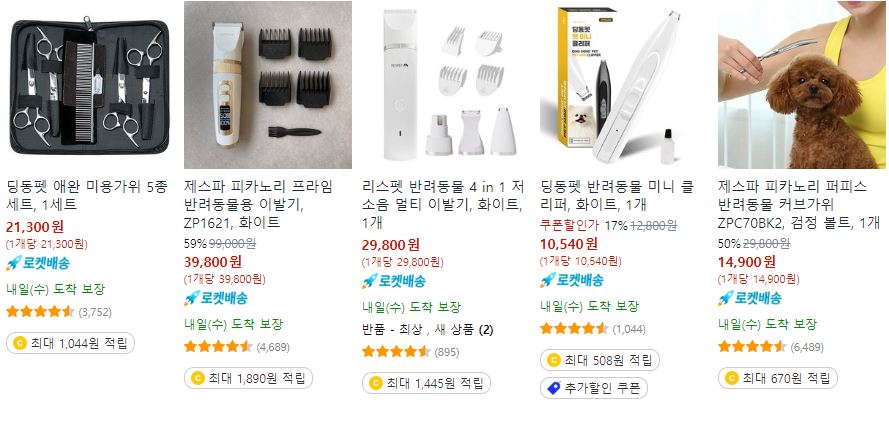The width and height of the screenshot is (889, 428).
Task: Open the mini clipper product box image
Action: click(x=624, y=85)
